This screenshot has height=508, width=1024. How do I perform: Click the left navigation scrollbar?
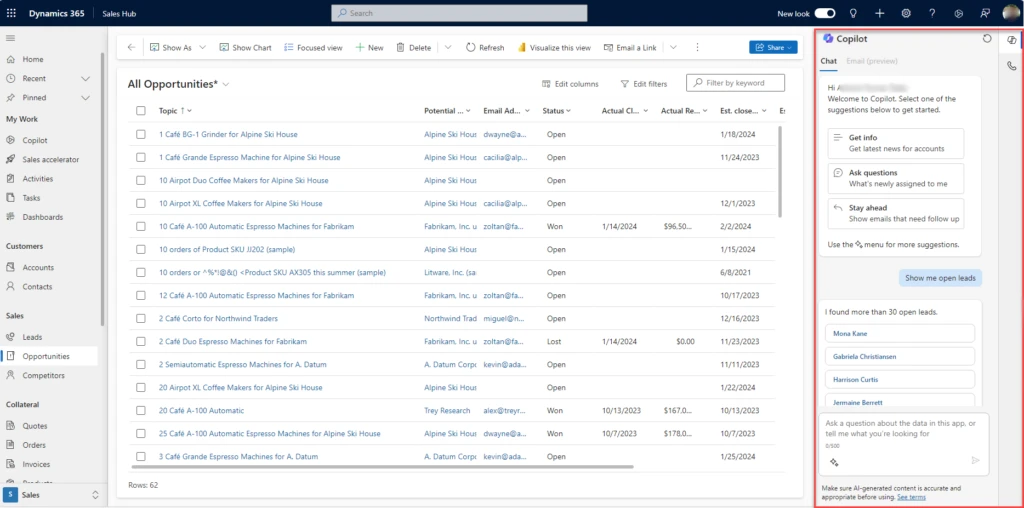[102, 200]
